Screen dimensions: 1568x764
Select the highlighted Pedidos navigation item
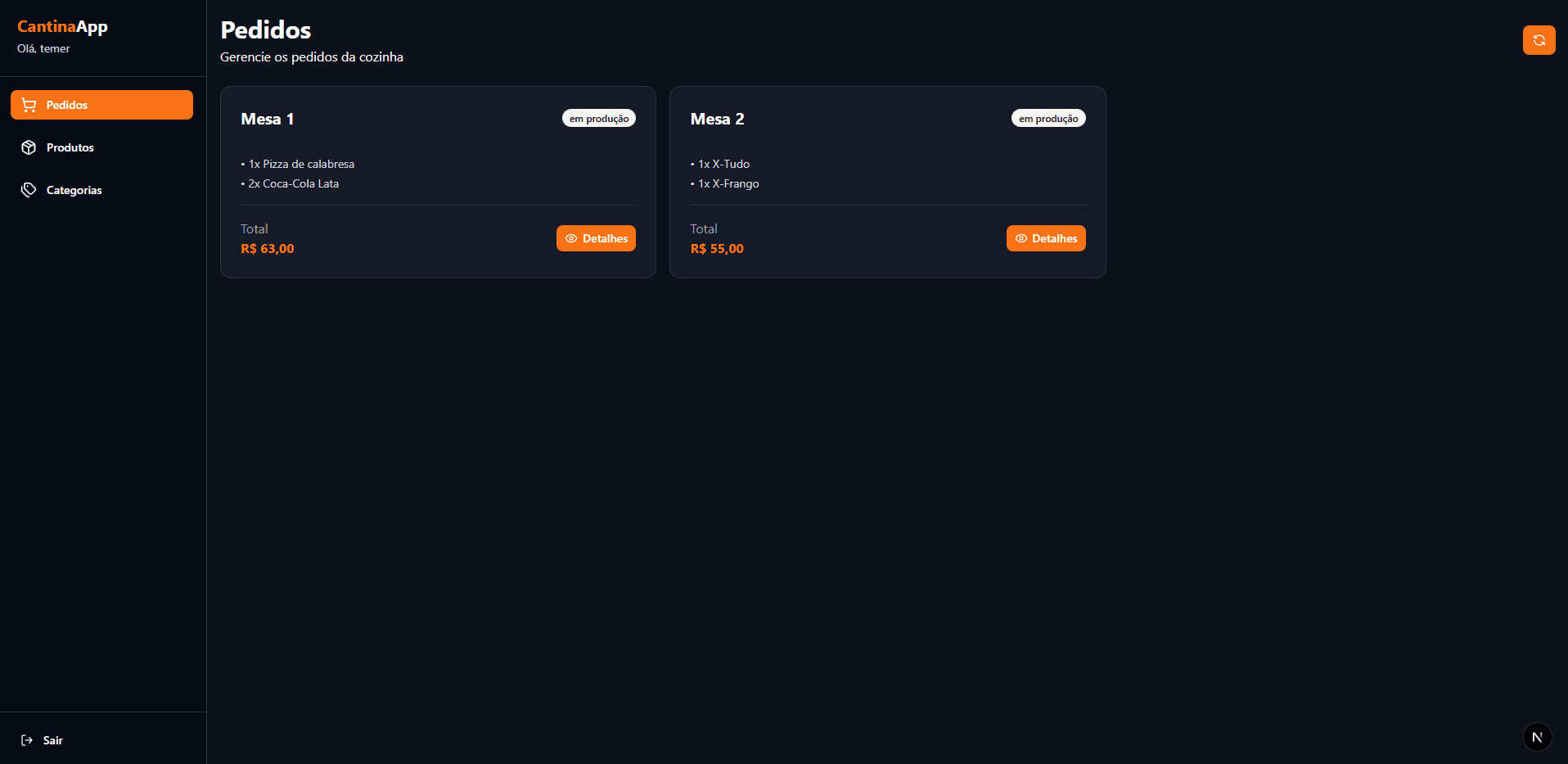point(101,105)
